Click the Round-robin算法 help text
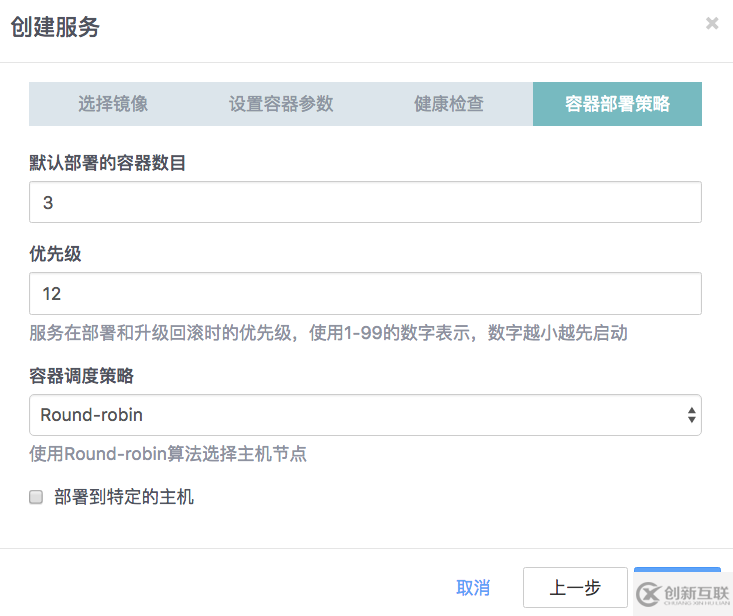Viewport: 733px width, 616px height. click(x=168, y=454)
